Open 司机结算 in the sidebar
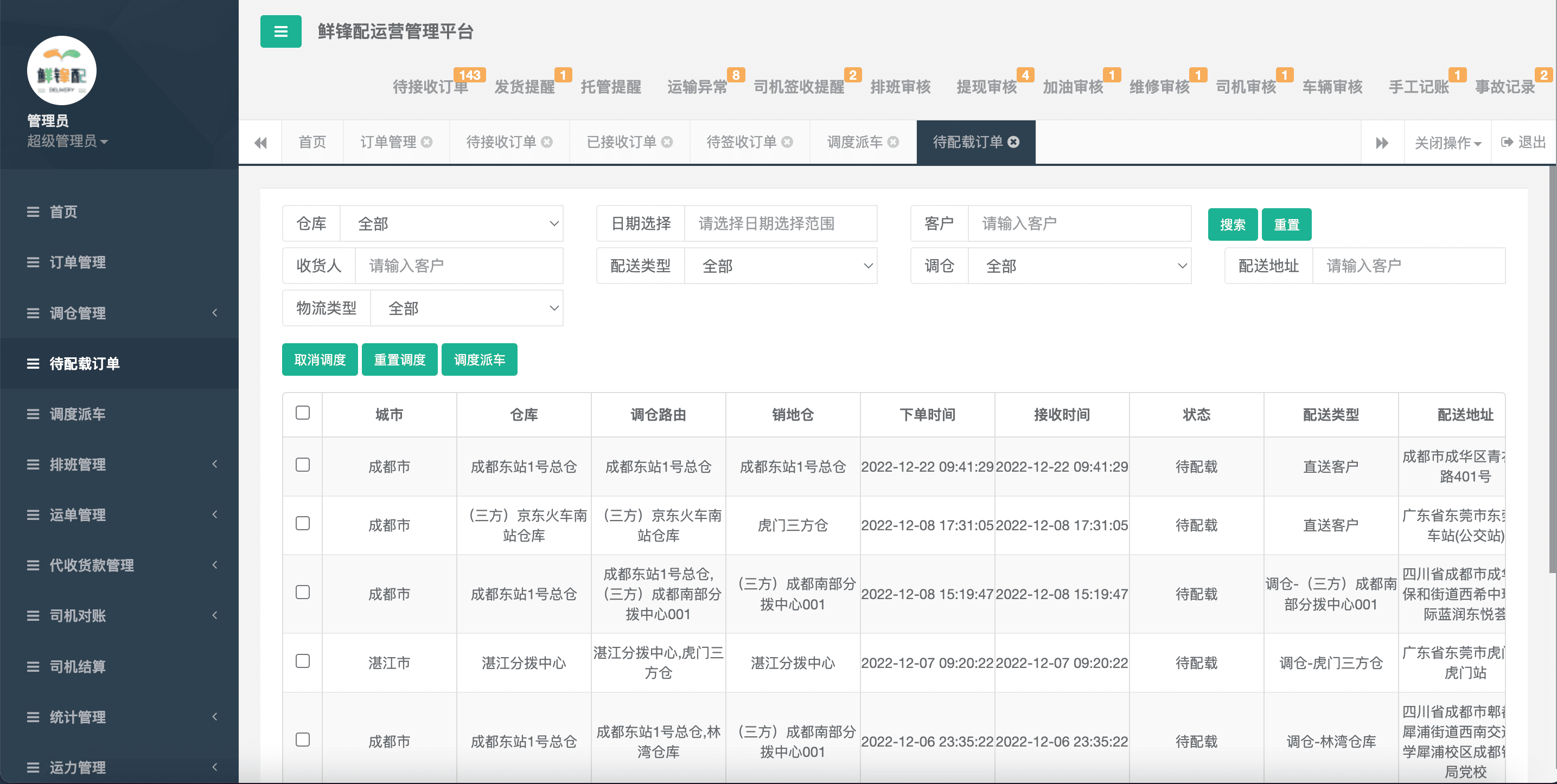The width and height of the screenshot is (1557, 784). (119, 666)
